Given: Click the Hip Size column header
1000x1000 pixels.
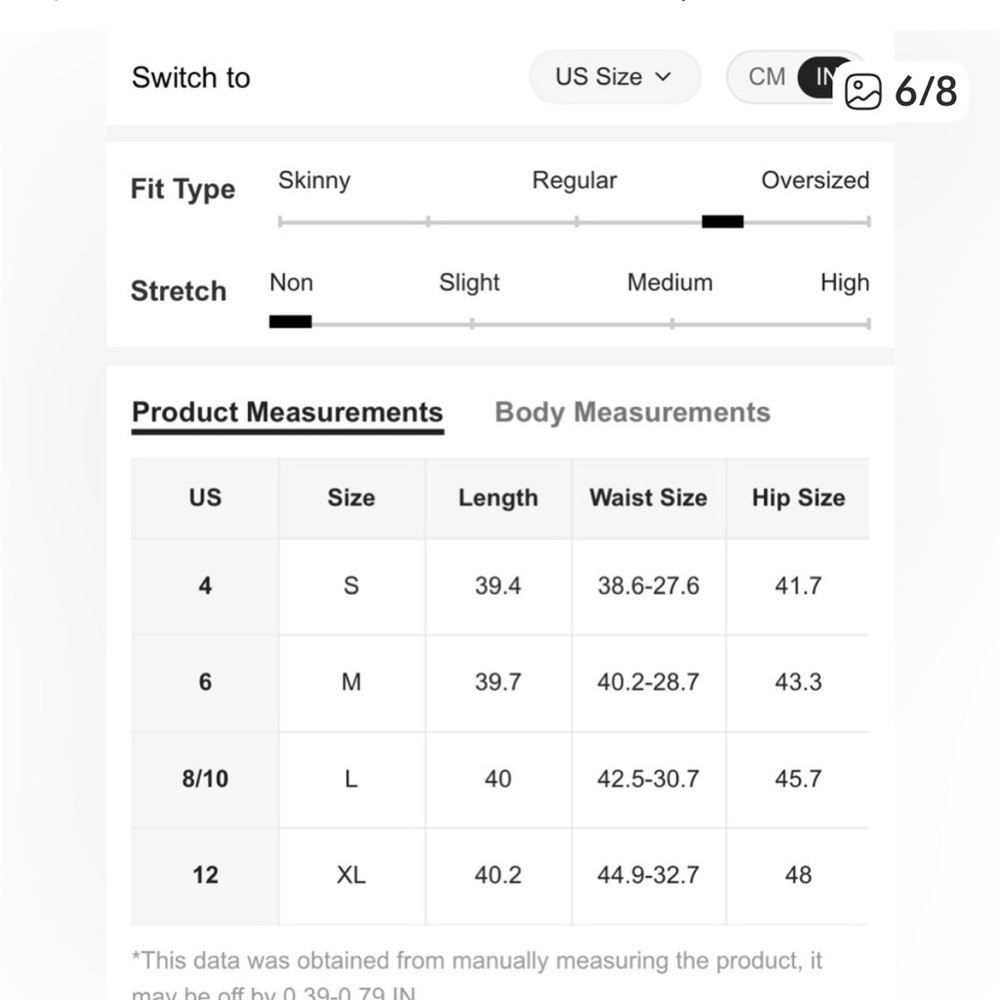Looking at the screenshot, I should [x=798, y=498].
